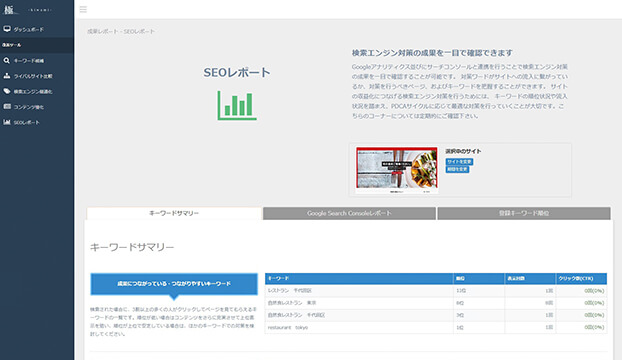This screenshot has width=622, height=360.
Task: Click the magnifier icon for keyword search
Action: [x=7, y=60]
